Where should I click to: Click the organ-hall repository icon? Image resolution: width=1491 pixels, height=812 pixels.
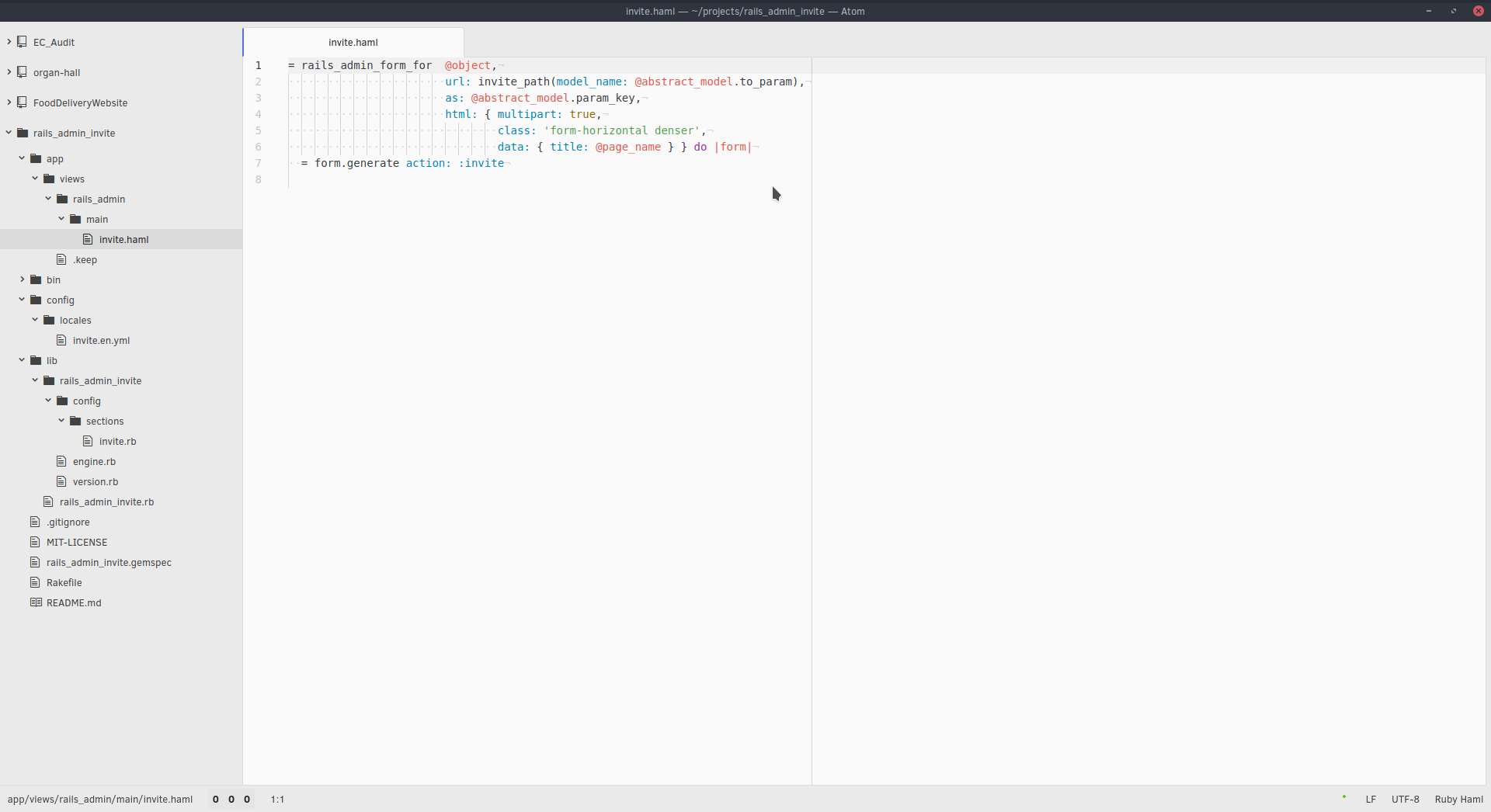point(23,72)
